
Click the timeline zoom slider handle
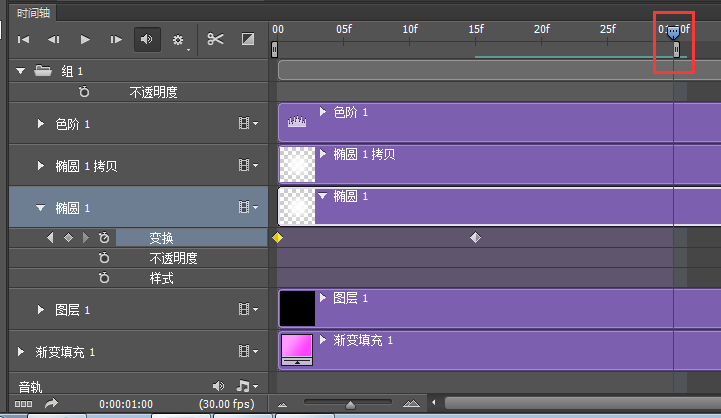click(349, 404)
